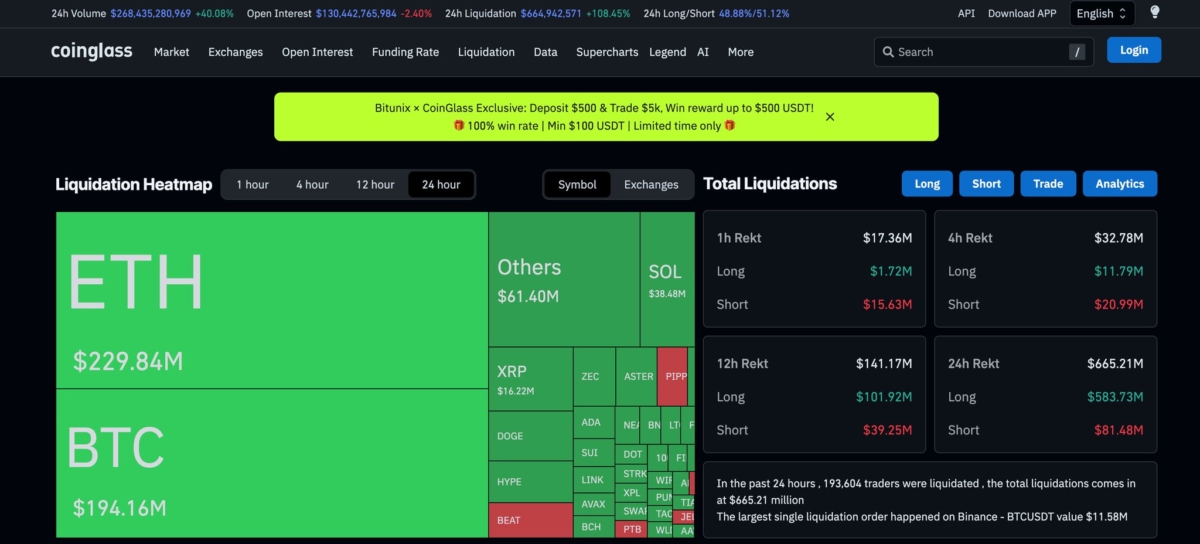The height and width of the screenshot is (544, 1200).
Task: Click the Trade button
Action: (1048, 183)
